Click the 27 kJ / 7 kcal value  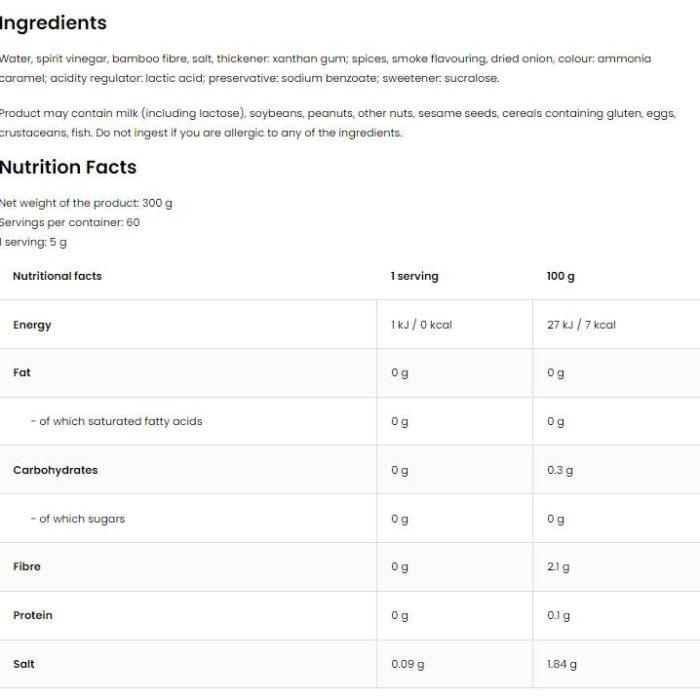[x=581, y=325]
